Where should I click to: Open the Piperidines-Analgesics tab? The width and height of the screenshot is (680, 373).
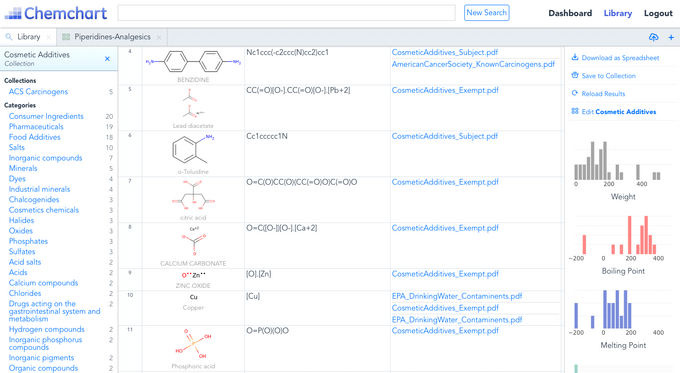point(112,37)
